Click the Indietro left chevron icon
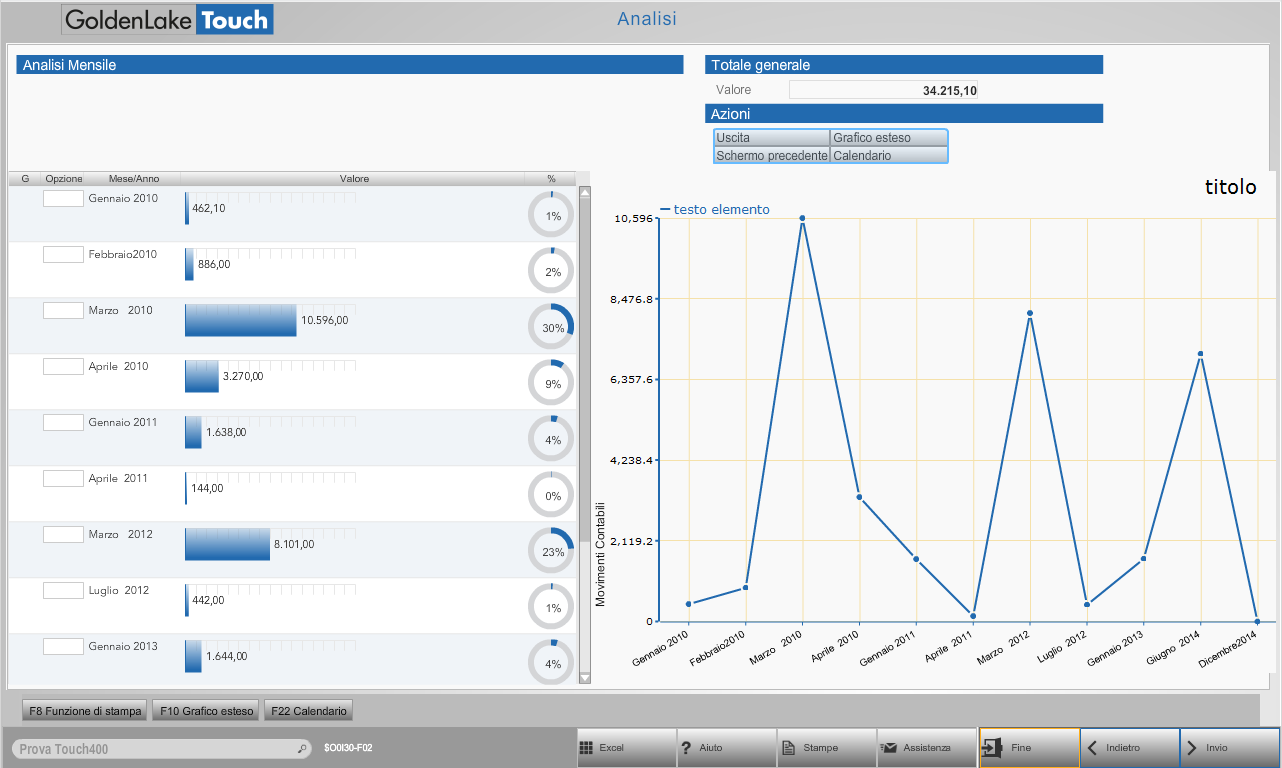 pos(1092,748)
